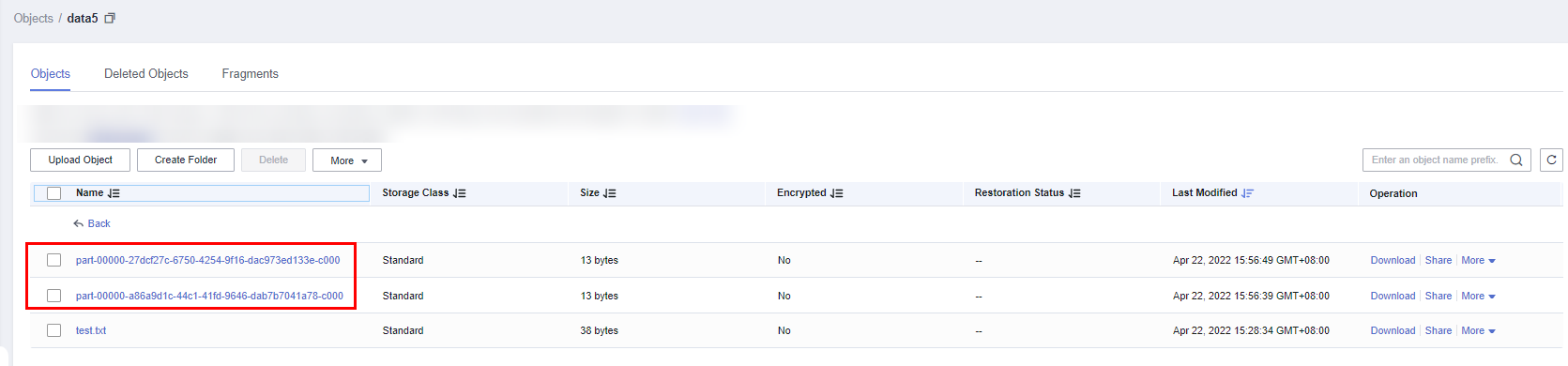Image resolution: width=1568 pixels, height=366 pixels.
Task: Tick the checkbox for test.txt
Action: tap(54, 330)
